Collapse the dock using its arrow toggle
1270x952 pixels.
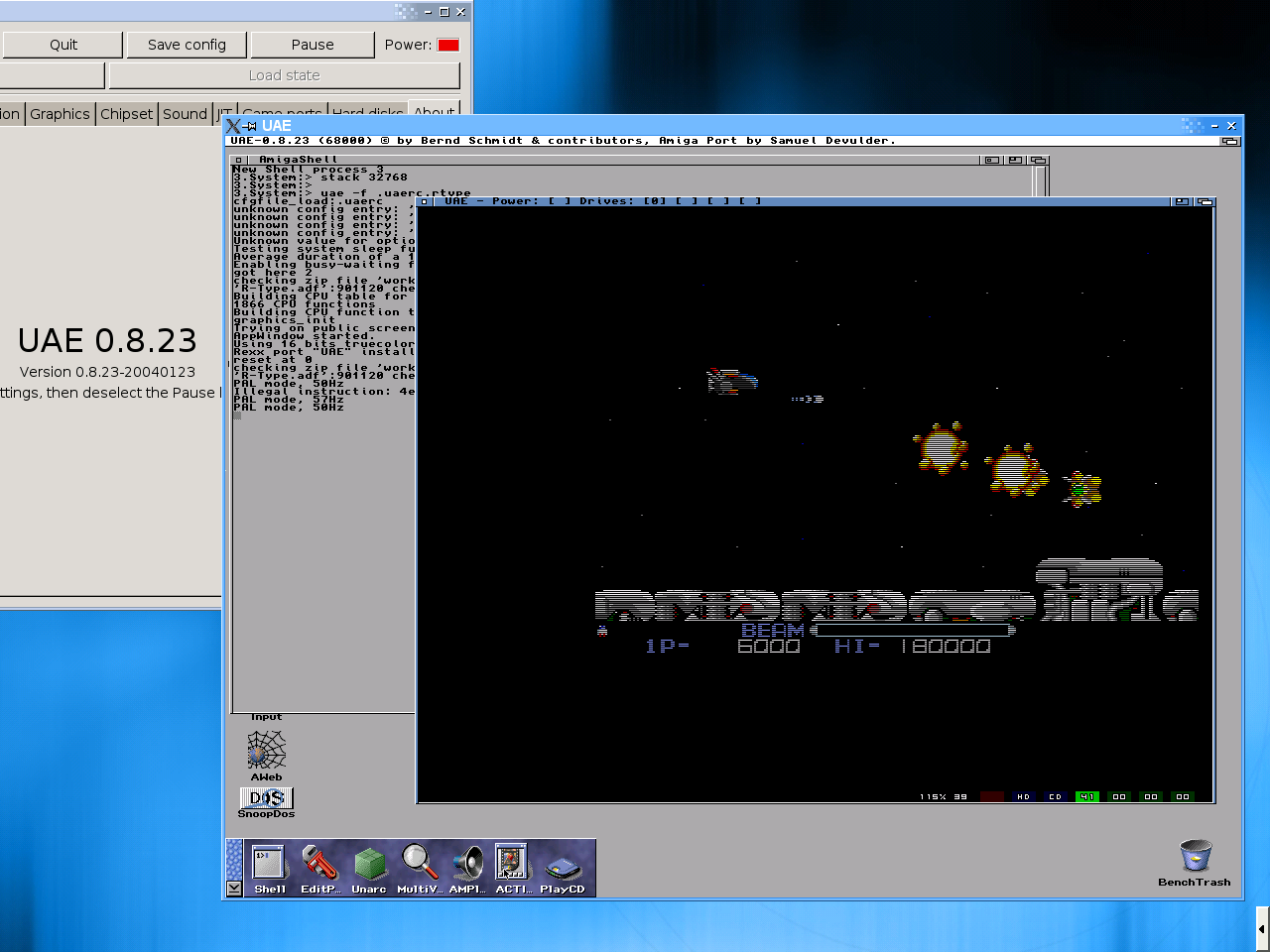234,888
